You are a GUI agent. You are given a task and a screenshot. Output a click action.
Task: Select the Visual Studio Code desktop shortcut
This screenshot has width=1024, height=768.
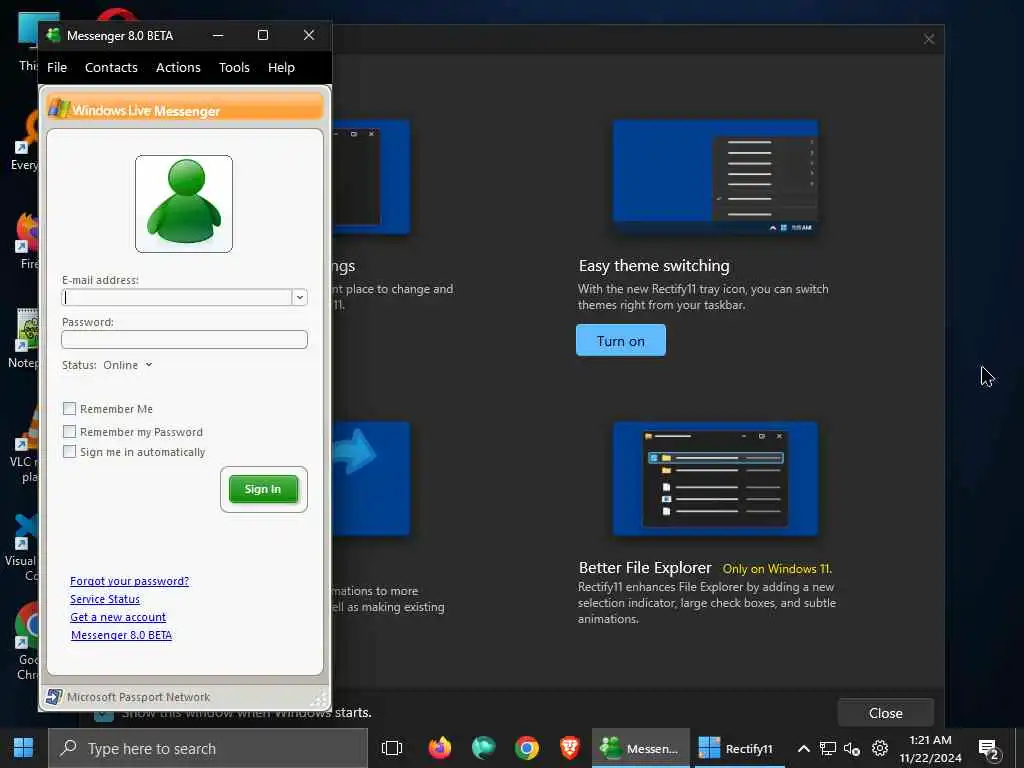point(23,547)
